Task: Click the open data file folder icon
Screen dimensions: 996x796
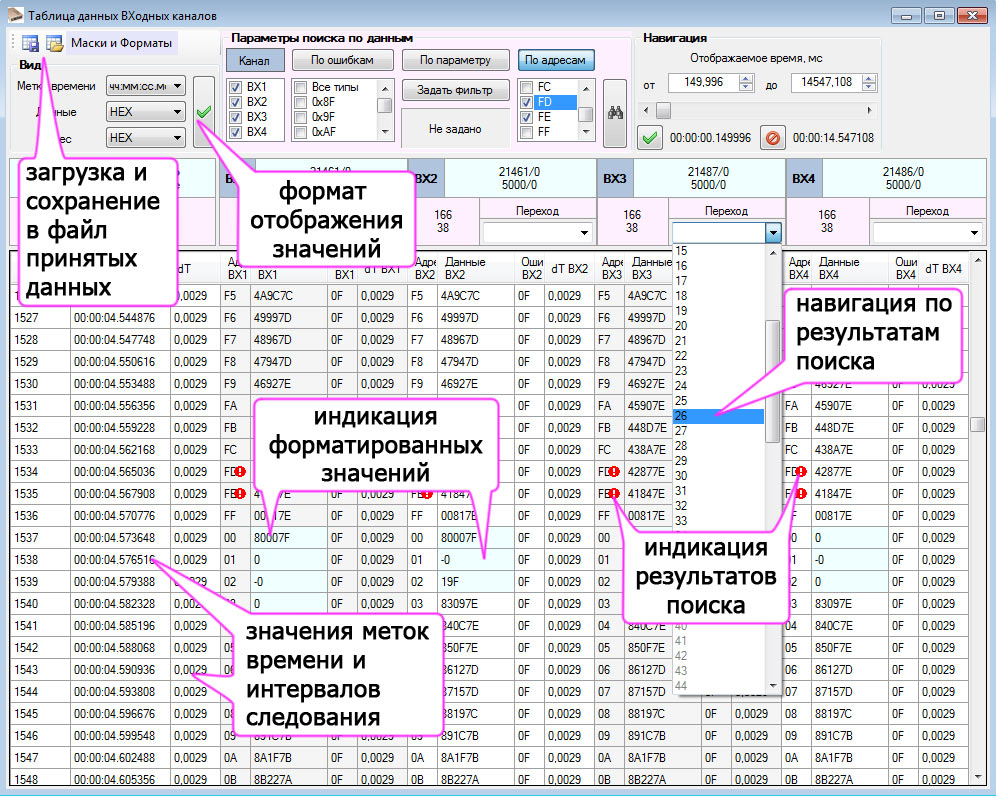Action: tap(53, 43)
